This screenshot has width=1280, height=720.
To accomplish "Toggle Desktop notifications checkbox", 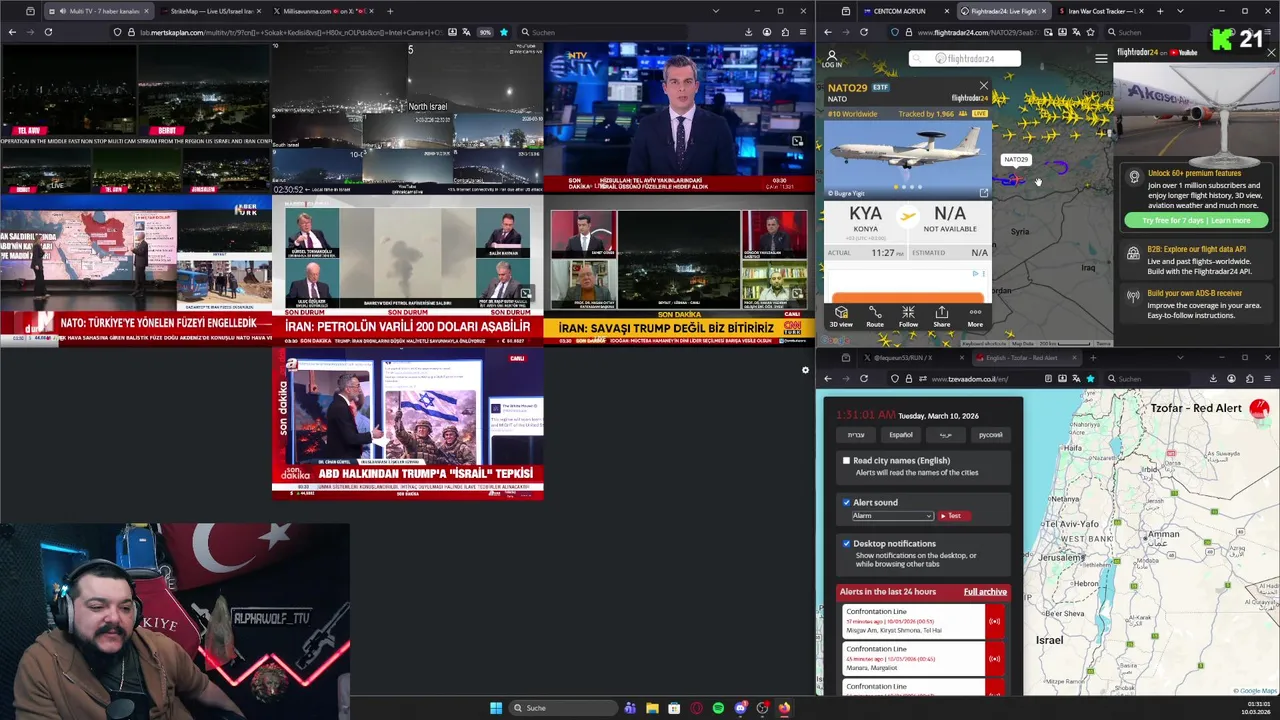I will [846, 544].
